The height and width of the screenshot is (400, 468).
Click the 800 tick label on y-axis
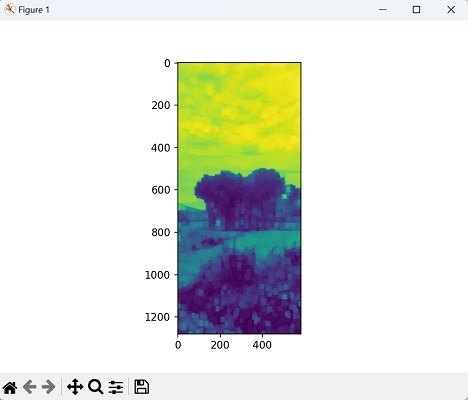coord(161,232)
